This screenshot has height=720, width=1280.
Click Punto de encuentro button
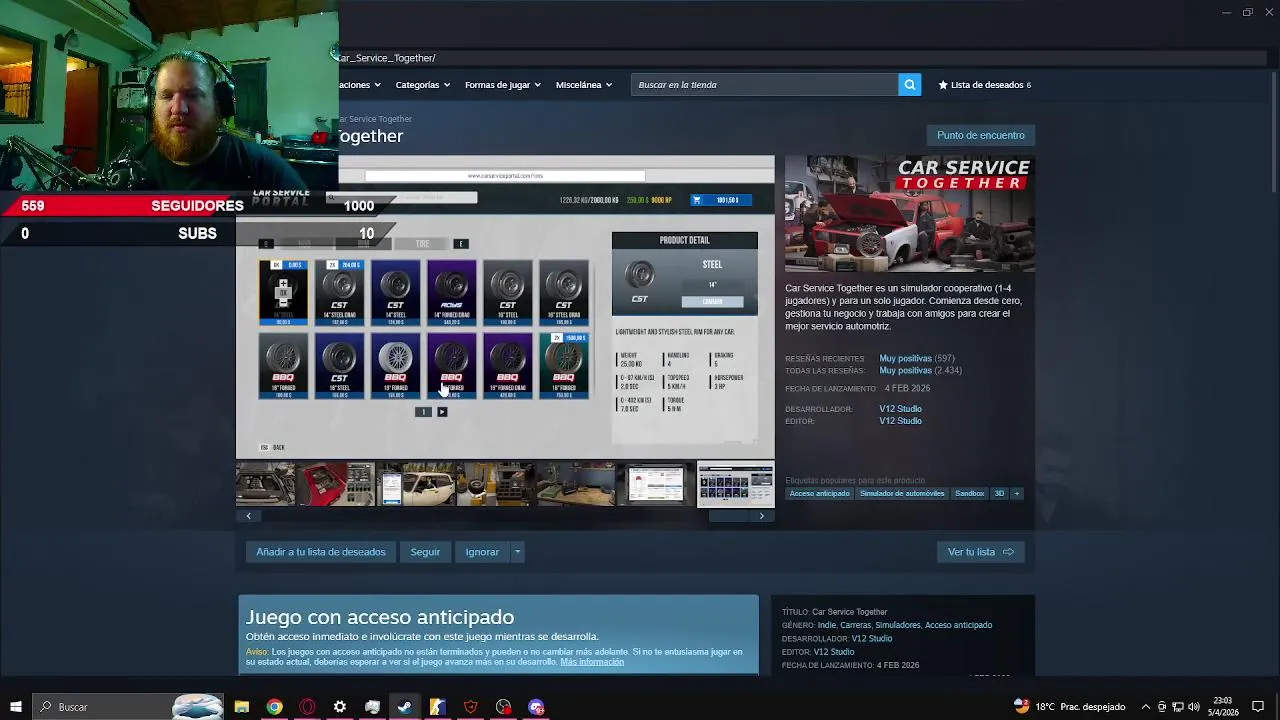981,135
